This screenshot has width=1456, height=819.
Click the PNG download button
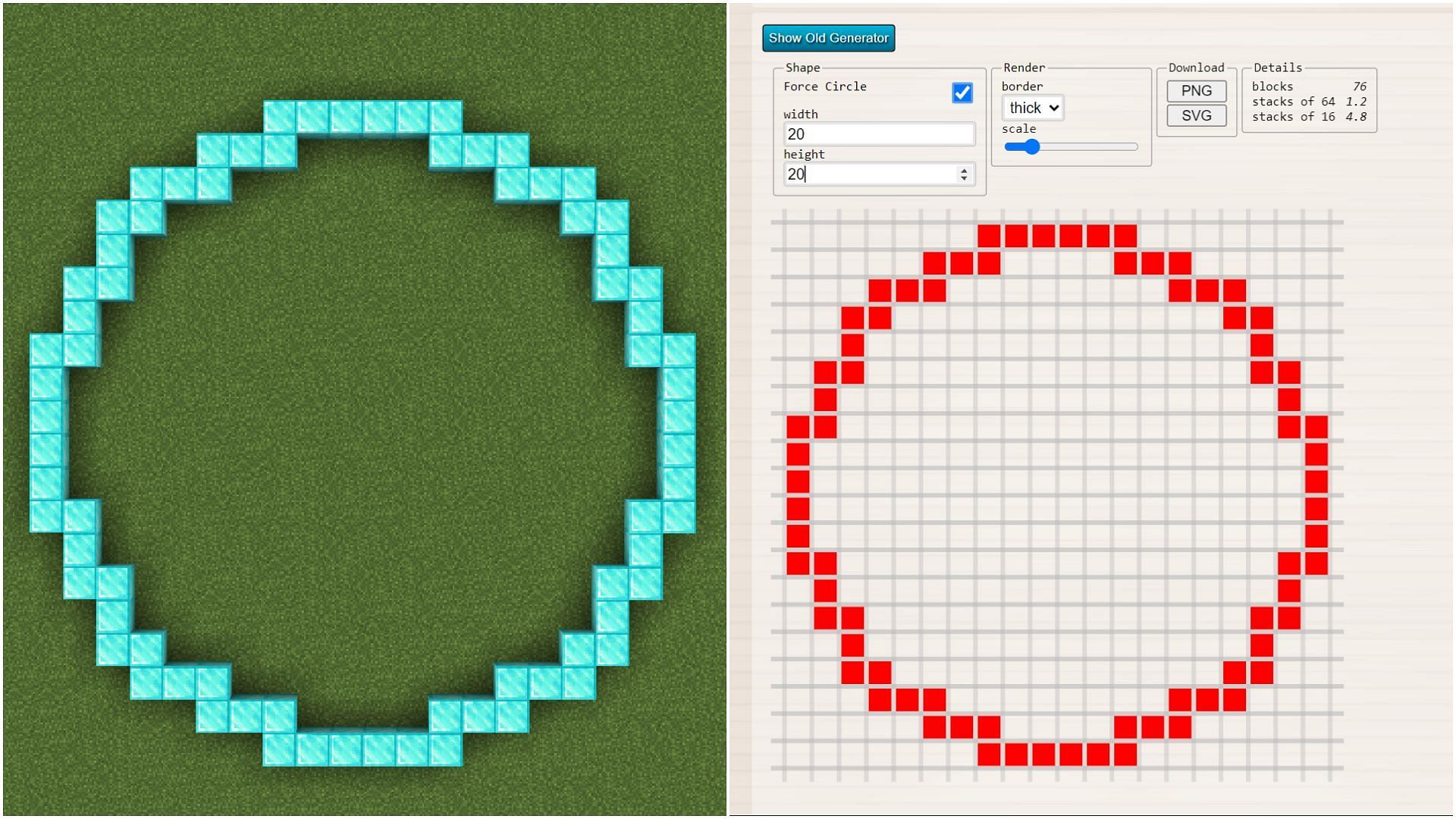[1198, 91]
